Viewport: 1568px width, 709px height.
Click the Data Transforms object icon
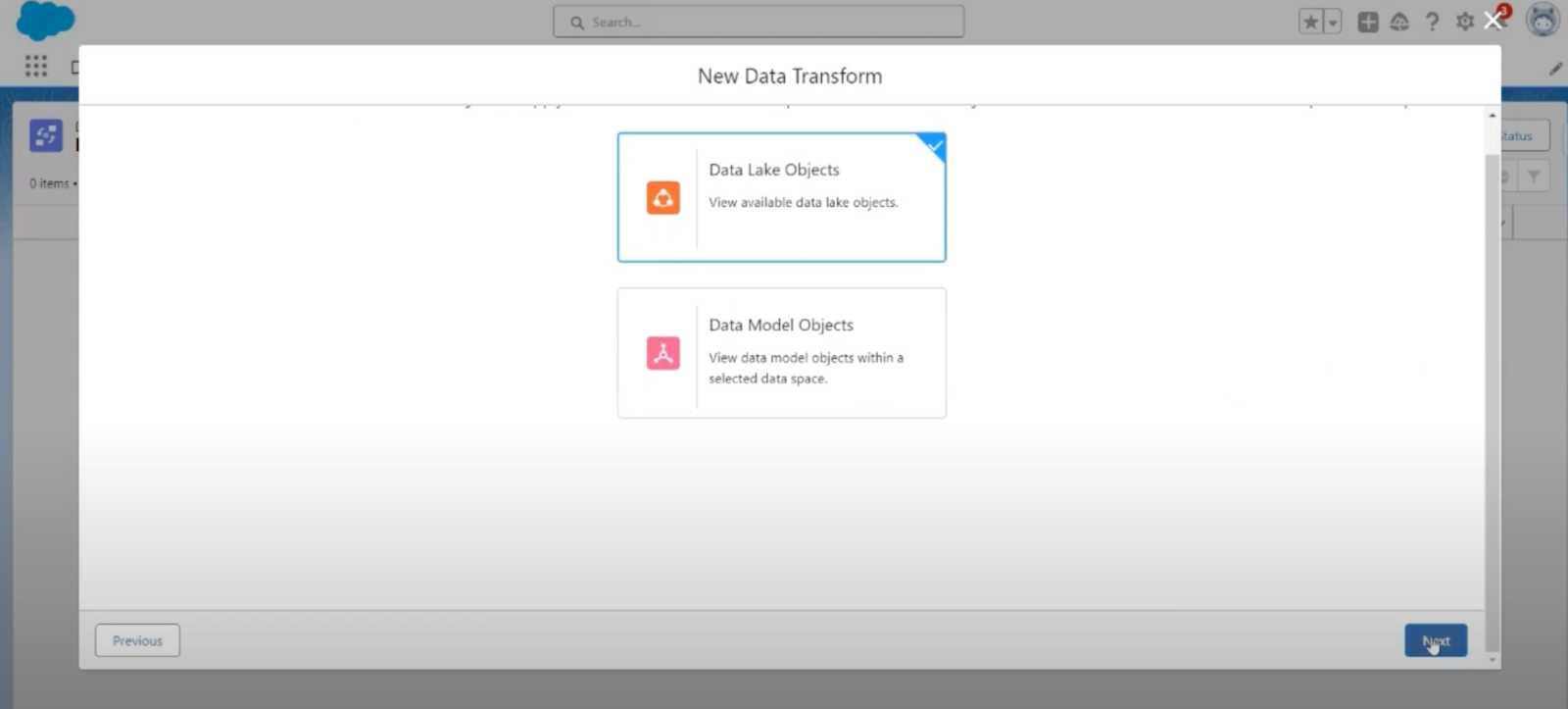click(x=46, y=135)
